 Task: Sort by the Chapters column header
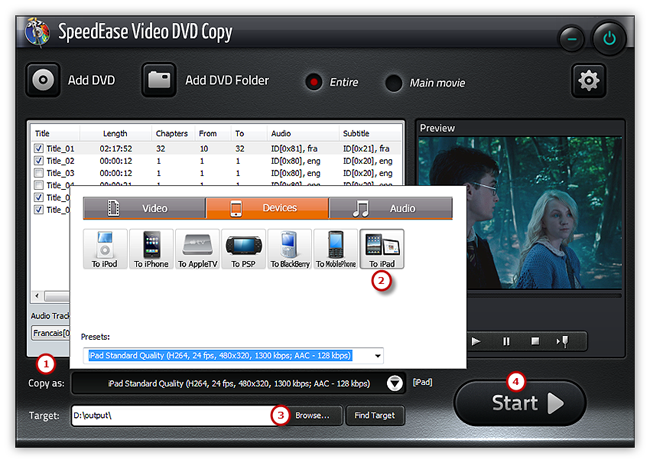172,133
